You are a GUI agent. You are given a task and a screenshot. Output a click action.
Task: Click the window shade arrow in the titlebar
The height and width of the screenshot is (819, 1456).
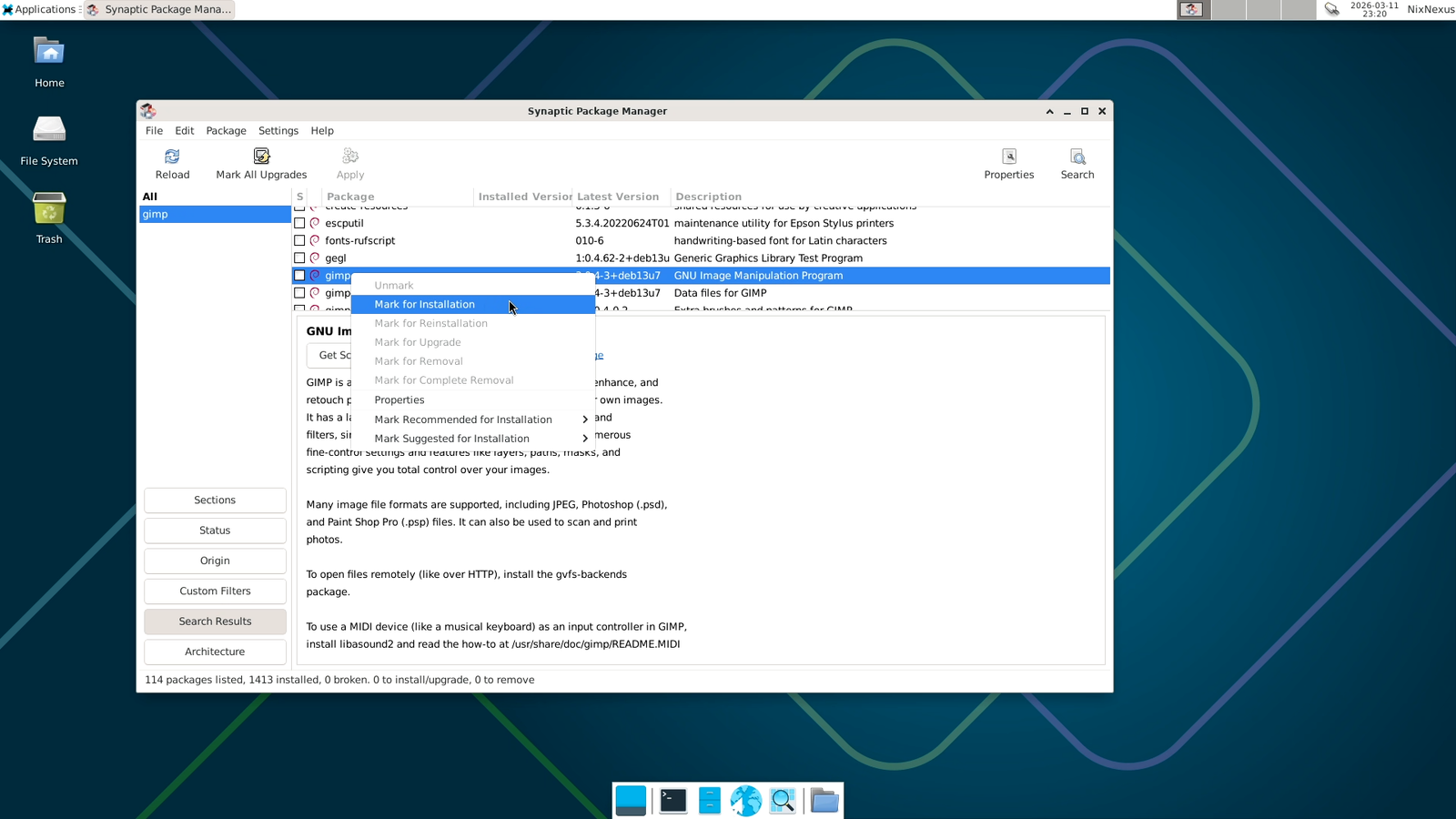pos(1049,111)
